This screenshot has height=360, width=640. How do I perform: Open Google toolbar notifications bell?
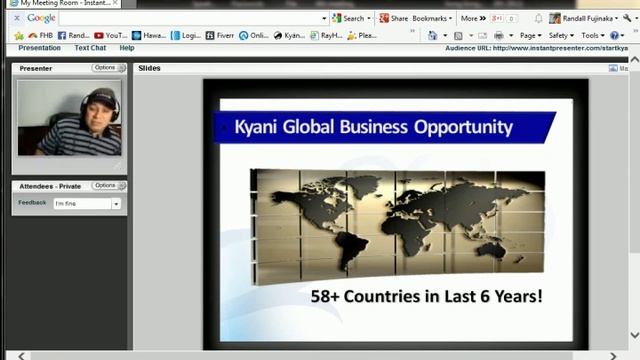point(538,18)
